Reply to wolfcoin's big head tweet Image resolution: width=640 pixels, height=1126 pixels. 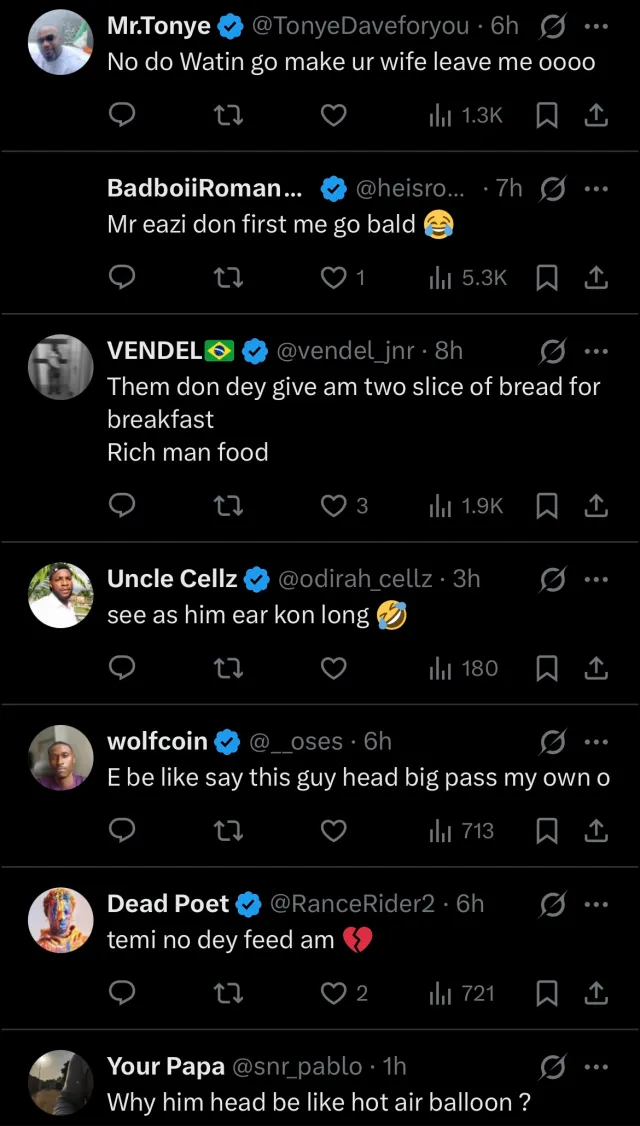(x=121, y=831)
